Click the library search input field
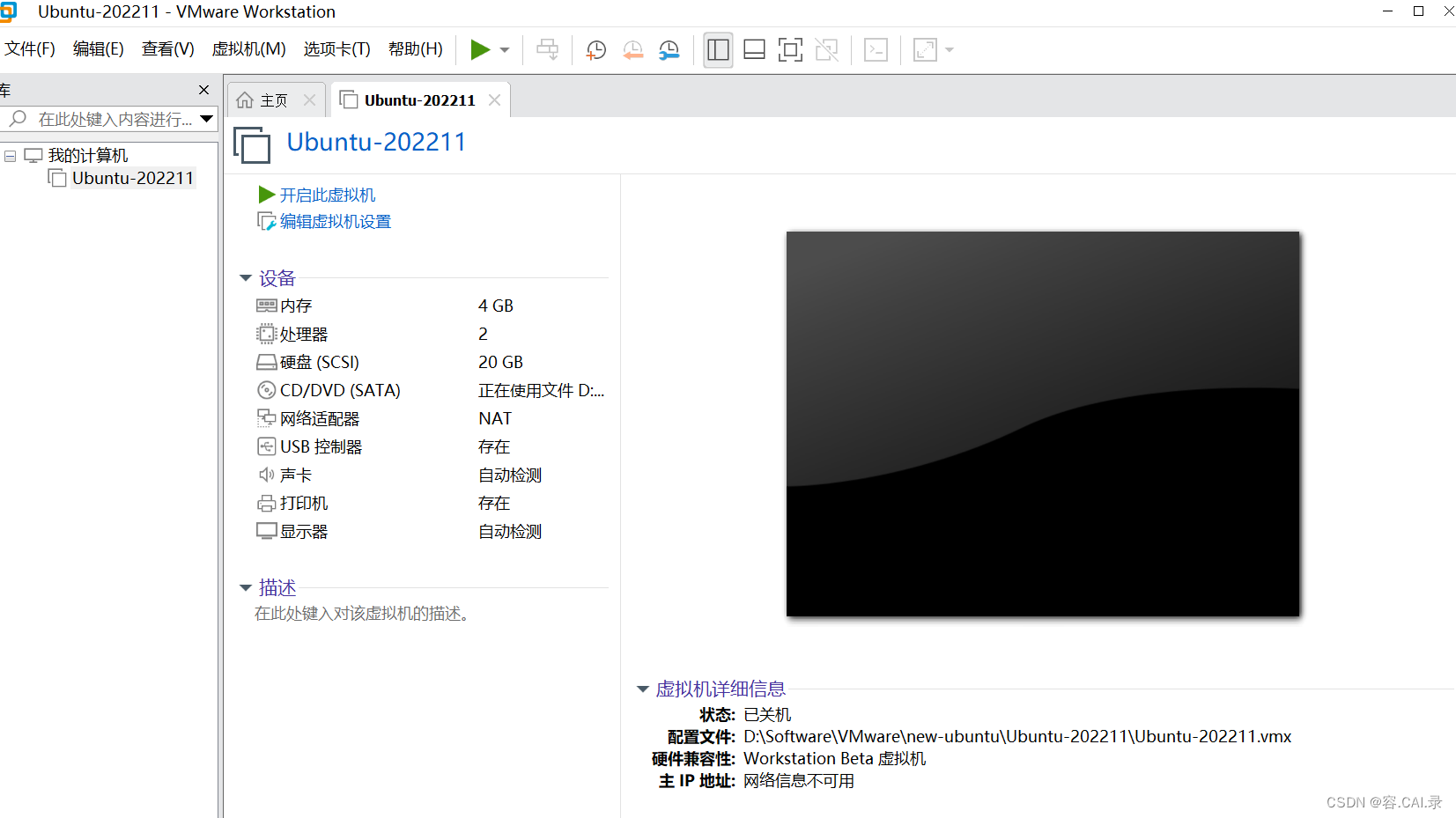This screenshot has height=818, width=1456. coord(115,119)
